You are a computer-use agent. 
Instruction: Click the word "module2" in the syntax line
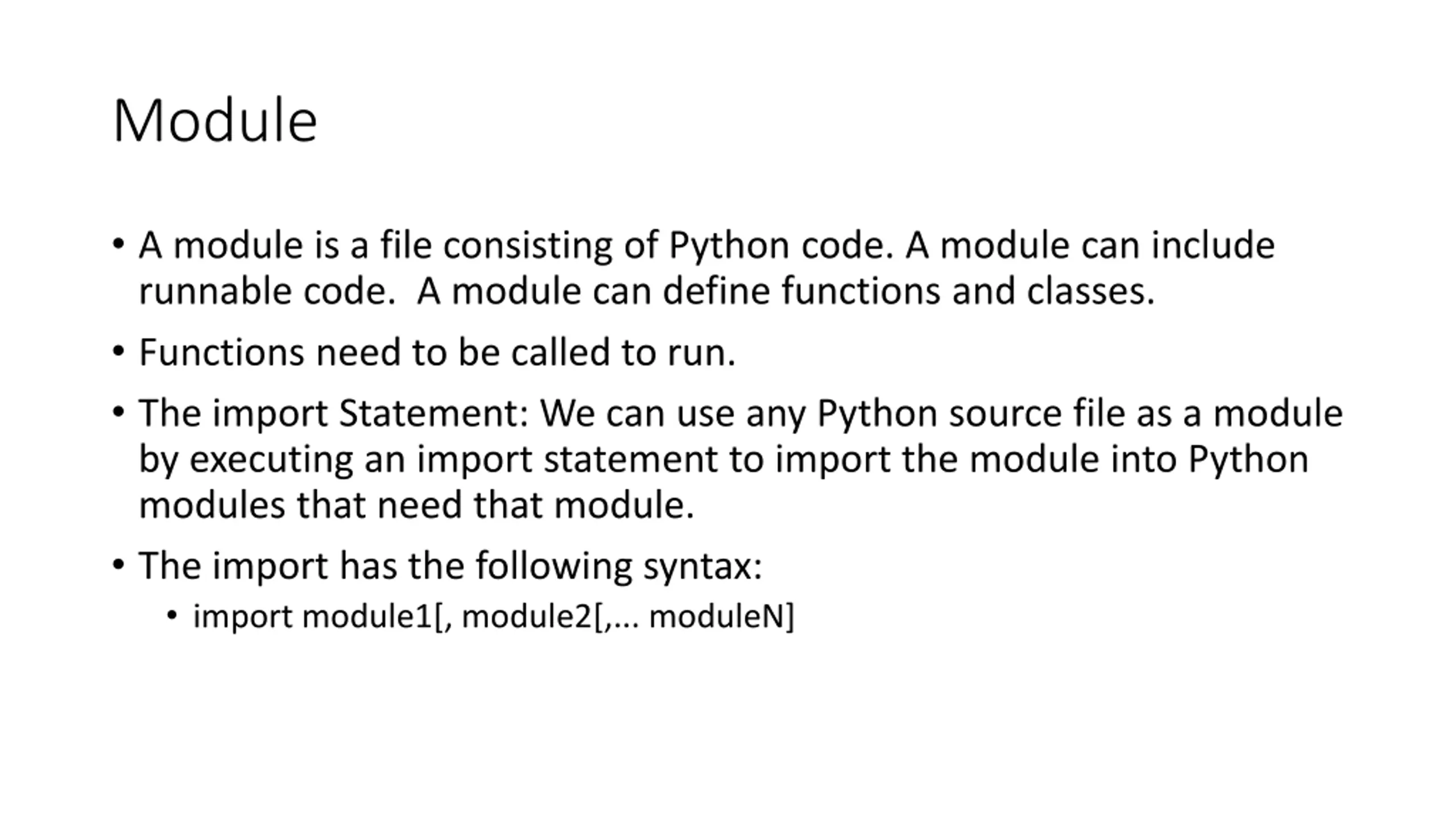[527, 617]
